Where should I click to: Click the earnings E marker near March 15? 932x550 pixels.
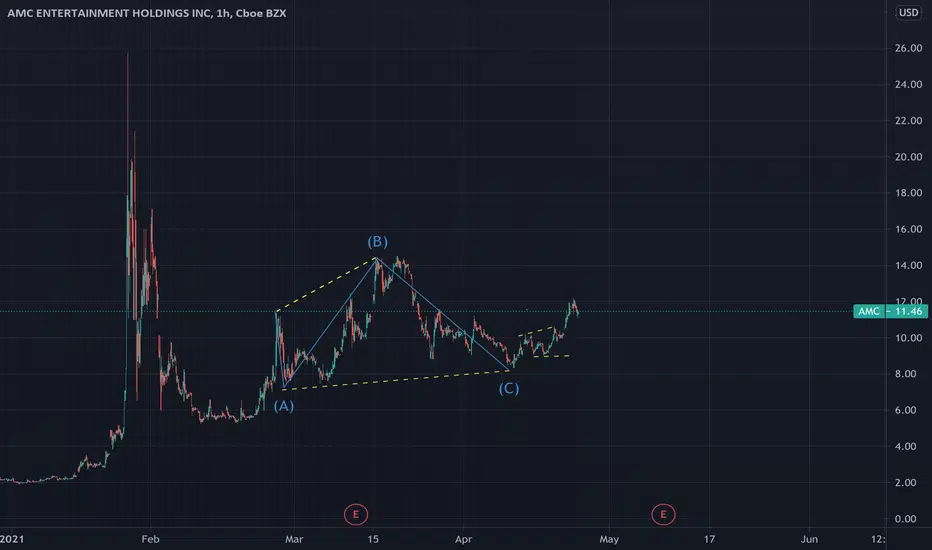coord(355,514)
